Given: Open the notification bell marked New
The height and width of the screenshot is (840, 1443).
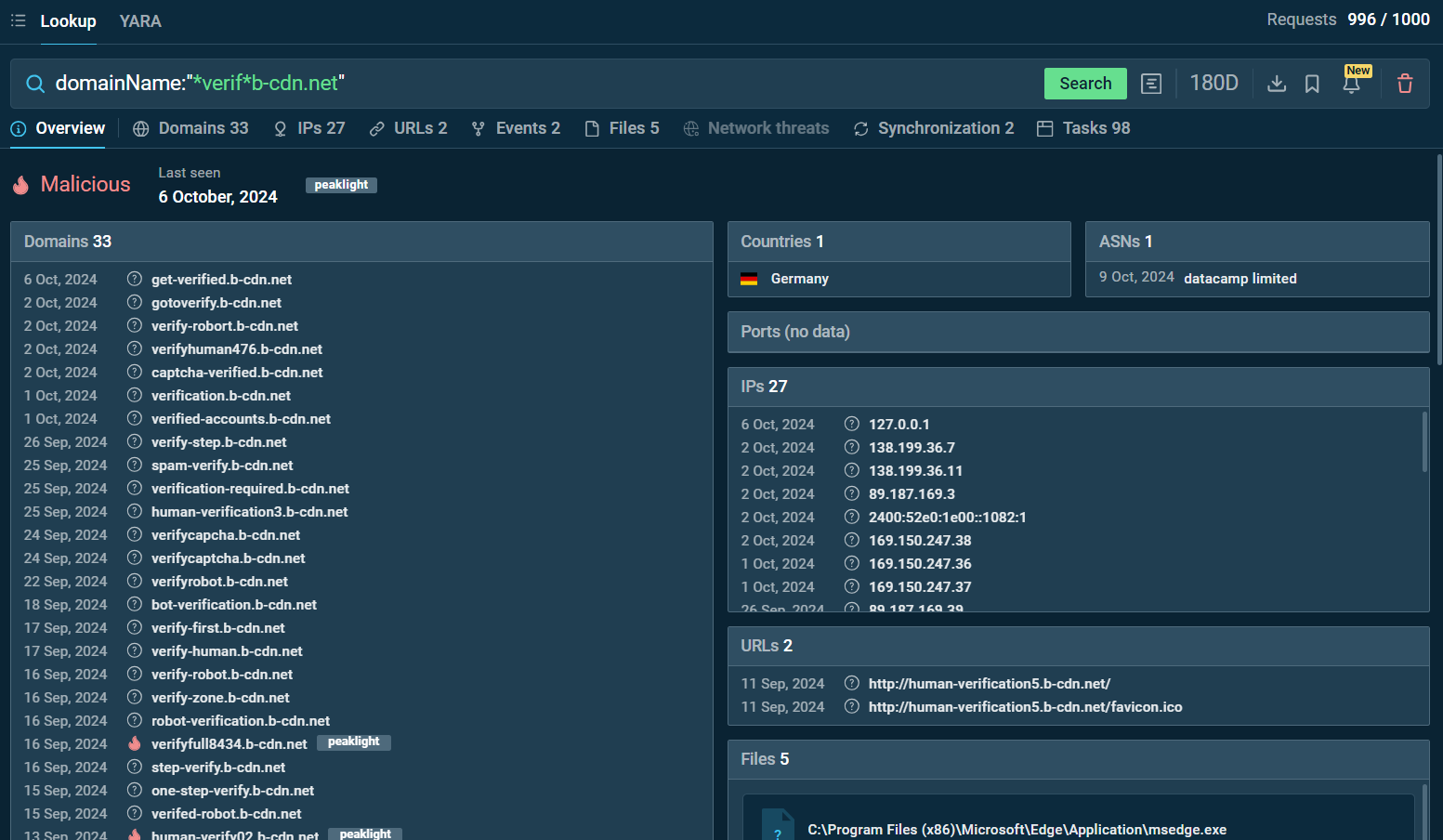Looking at the screenshot, I should click(1352, 84).
